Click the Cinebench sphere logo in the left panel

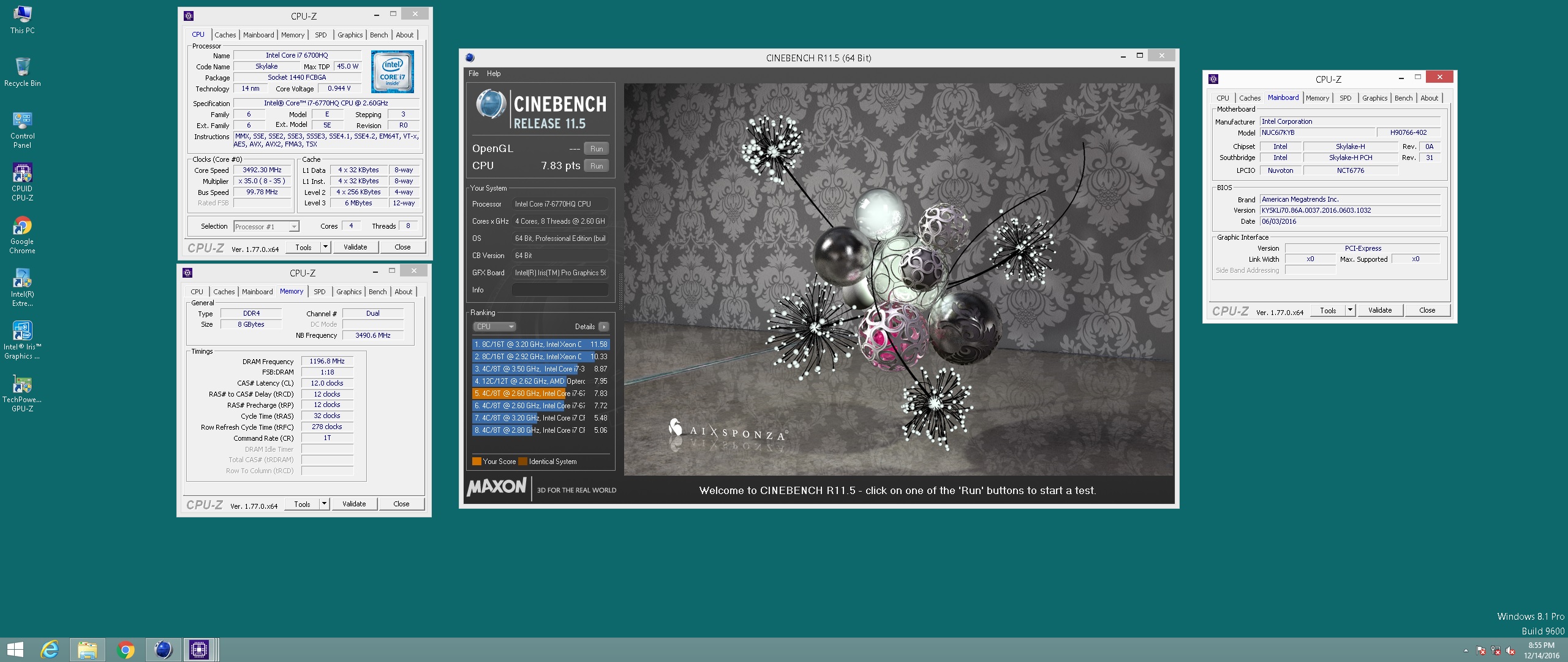(491, 105)
